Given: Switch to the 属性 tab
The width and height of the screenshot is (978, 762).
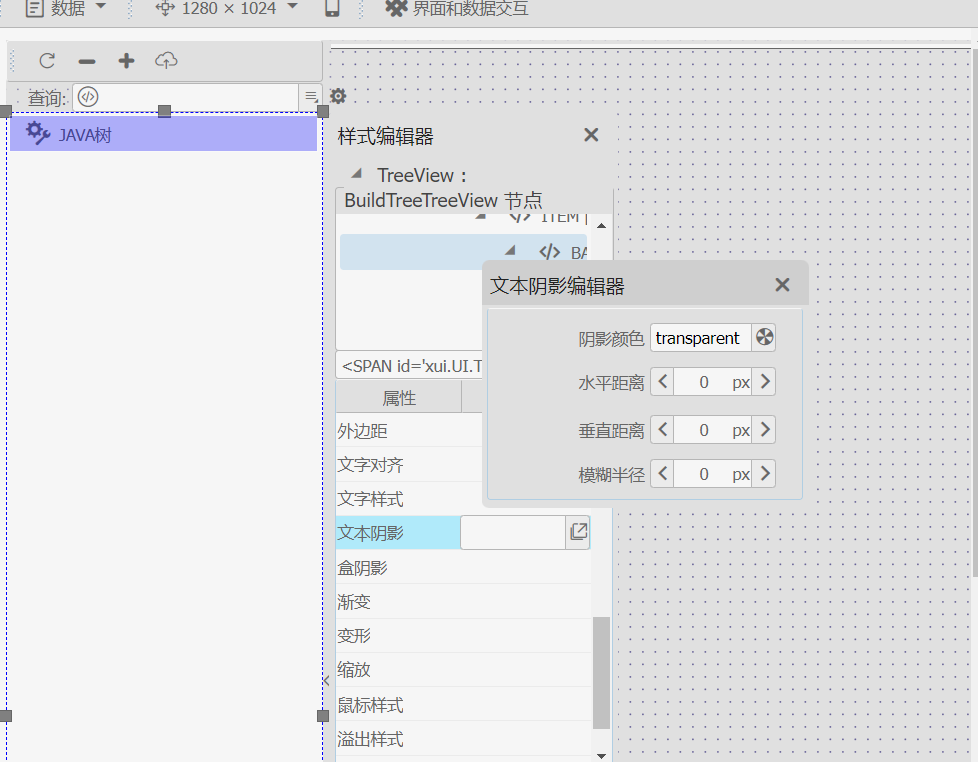Looking at the screenshot, I should tap(399, 397).
